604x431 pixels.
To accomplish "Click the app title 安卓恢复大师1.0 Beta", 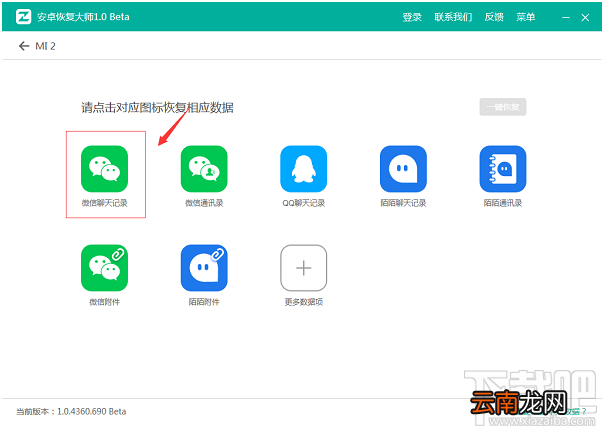I will click(83, 17).
